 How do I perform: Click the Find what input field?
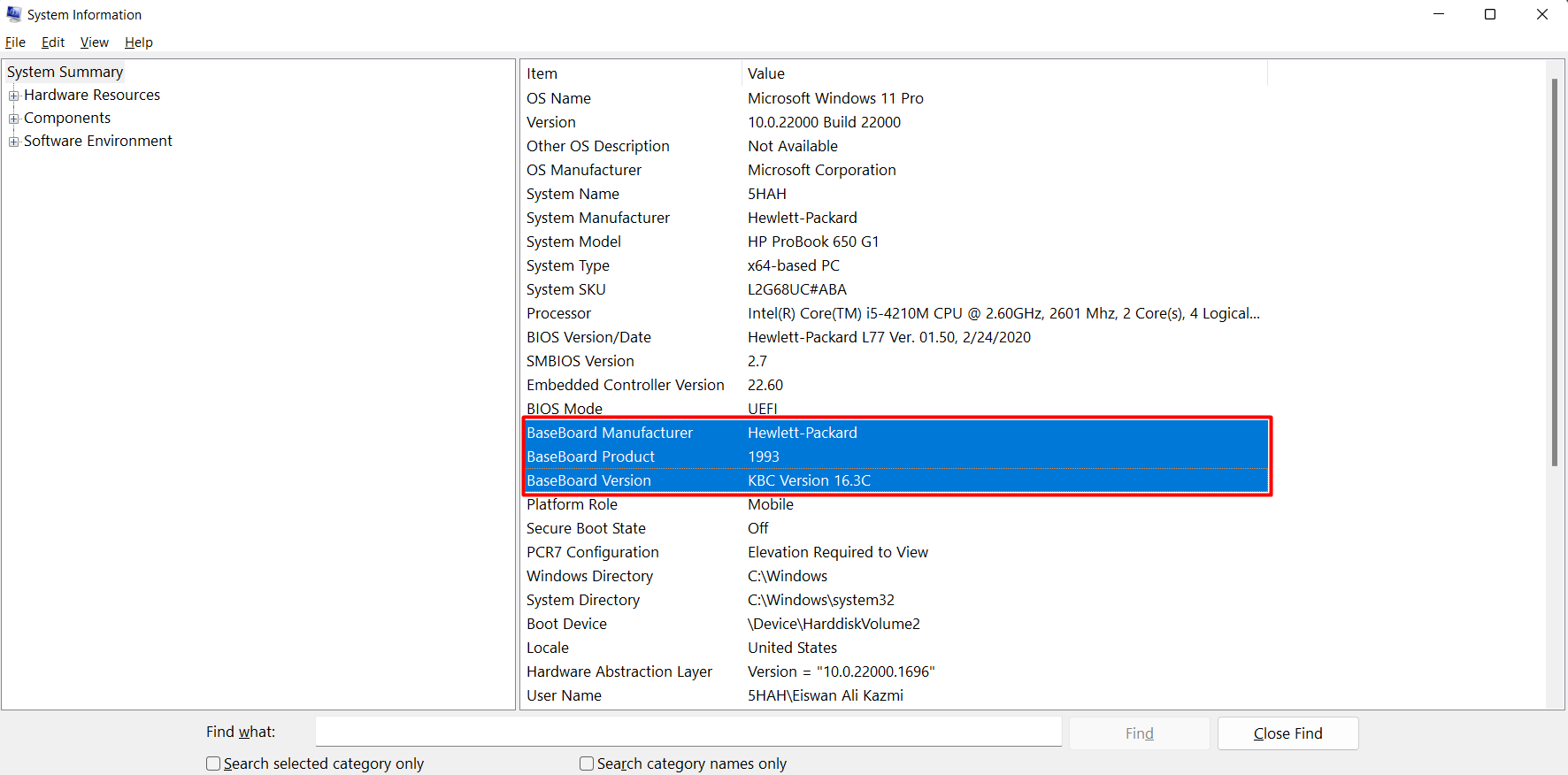pyautogui.click(x=688, y=732)
